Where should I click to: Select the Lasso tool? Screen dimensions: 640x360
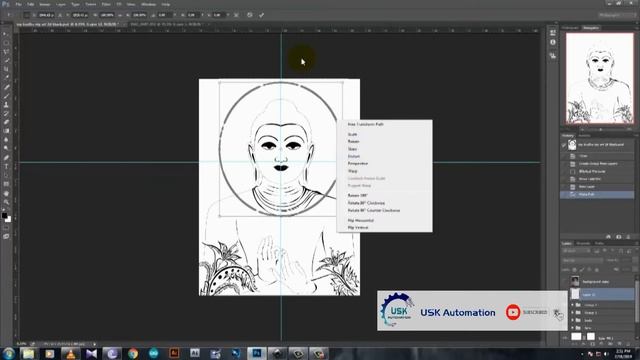(x=6, y=52)
